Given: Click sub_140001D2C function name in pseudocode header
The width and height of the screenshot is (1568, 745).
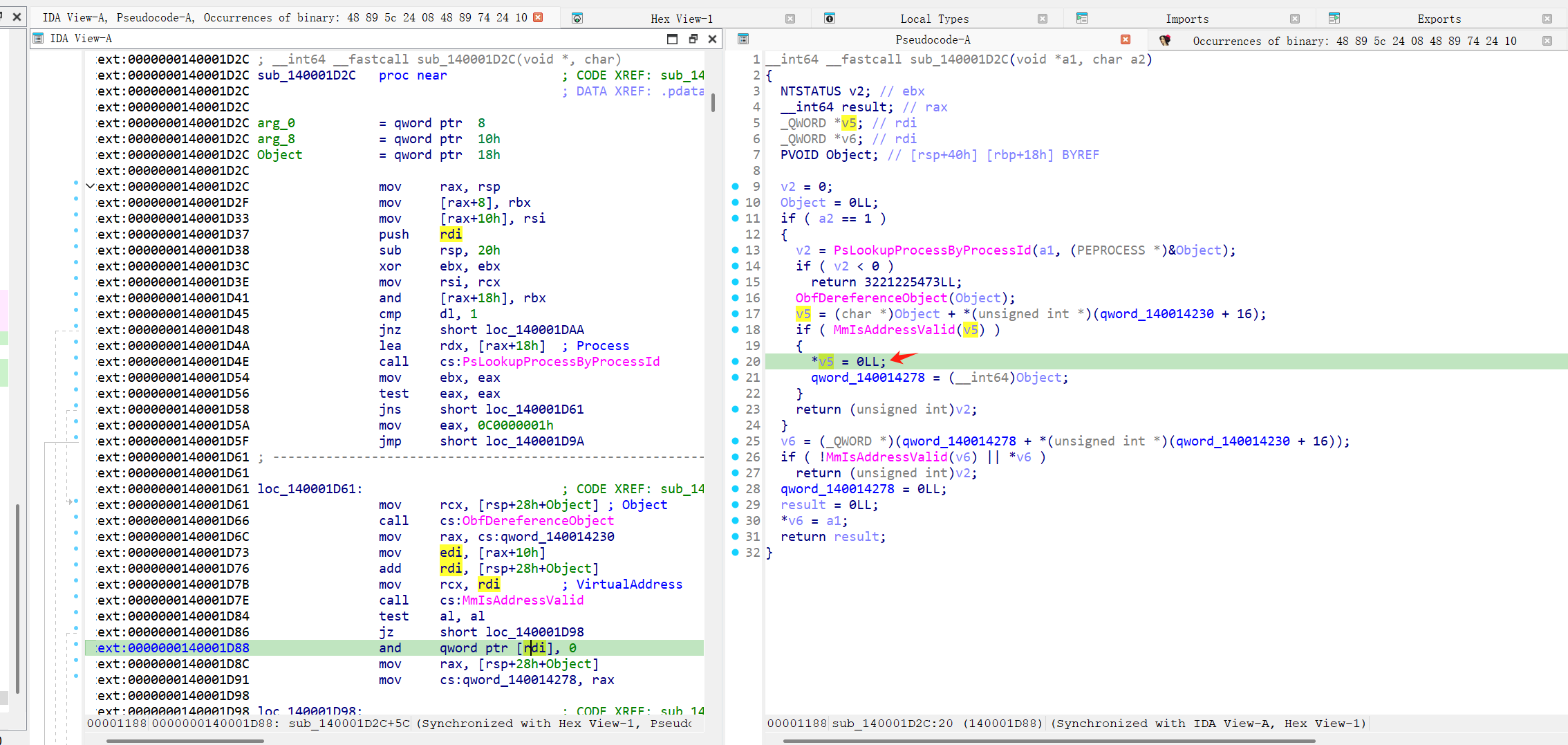Looking at the screenshot, I should coord(960,59).
